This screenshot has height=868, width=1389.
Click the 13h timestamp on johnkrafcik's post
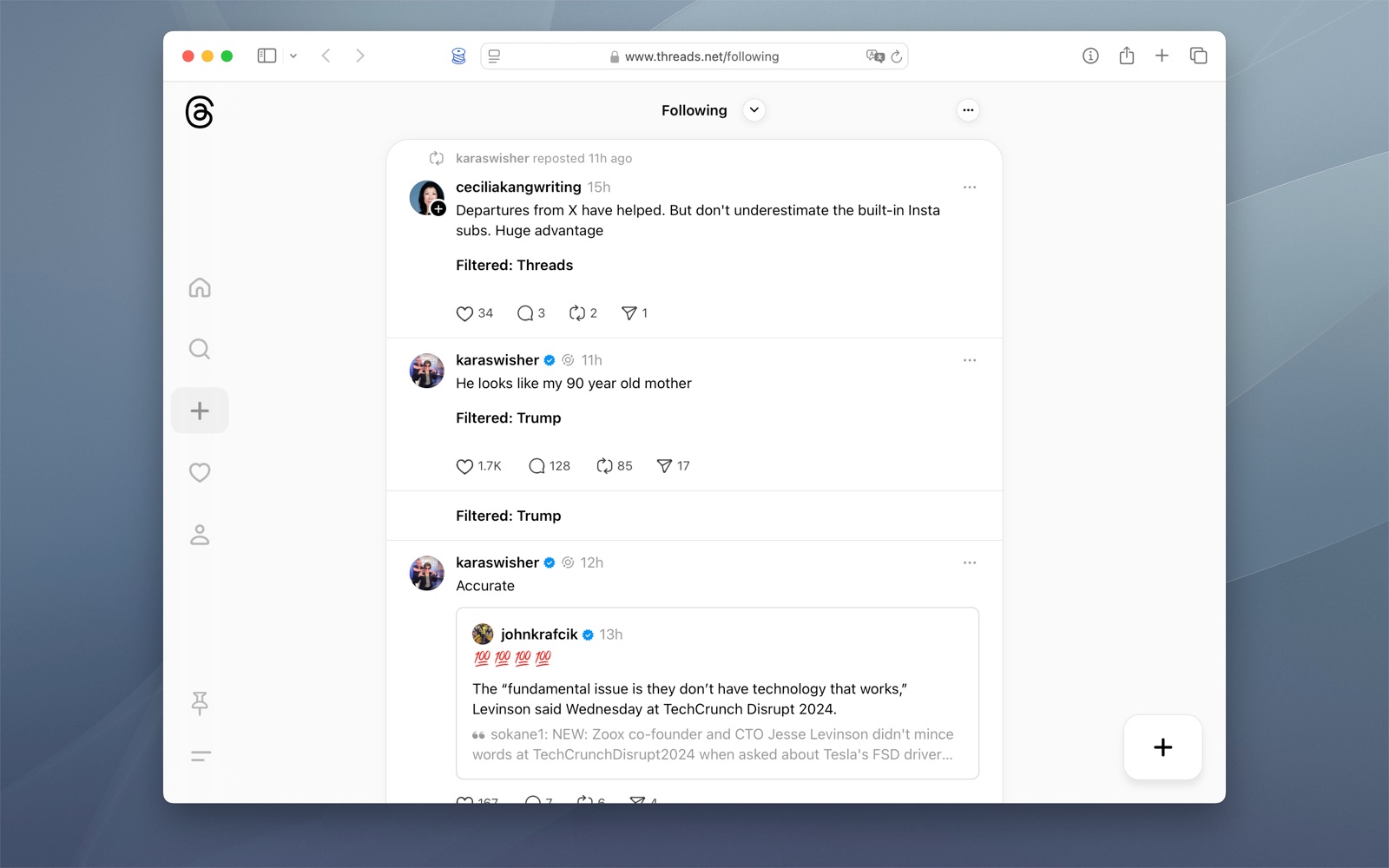tap(610, 635)
